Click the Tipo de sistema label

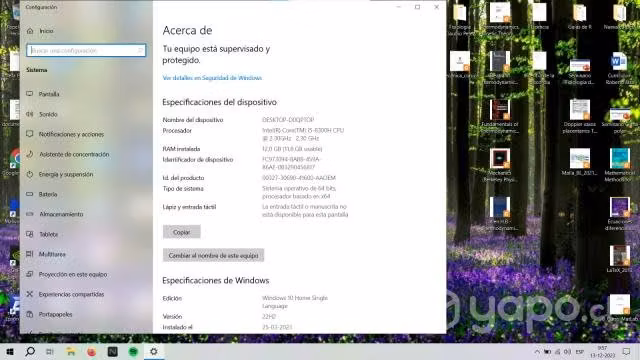click(x=183, y=189)
